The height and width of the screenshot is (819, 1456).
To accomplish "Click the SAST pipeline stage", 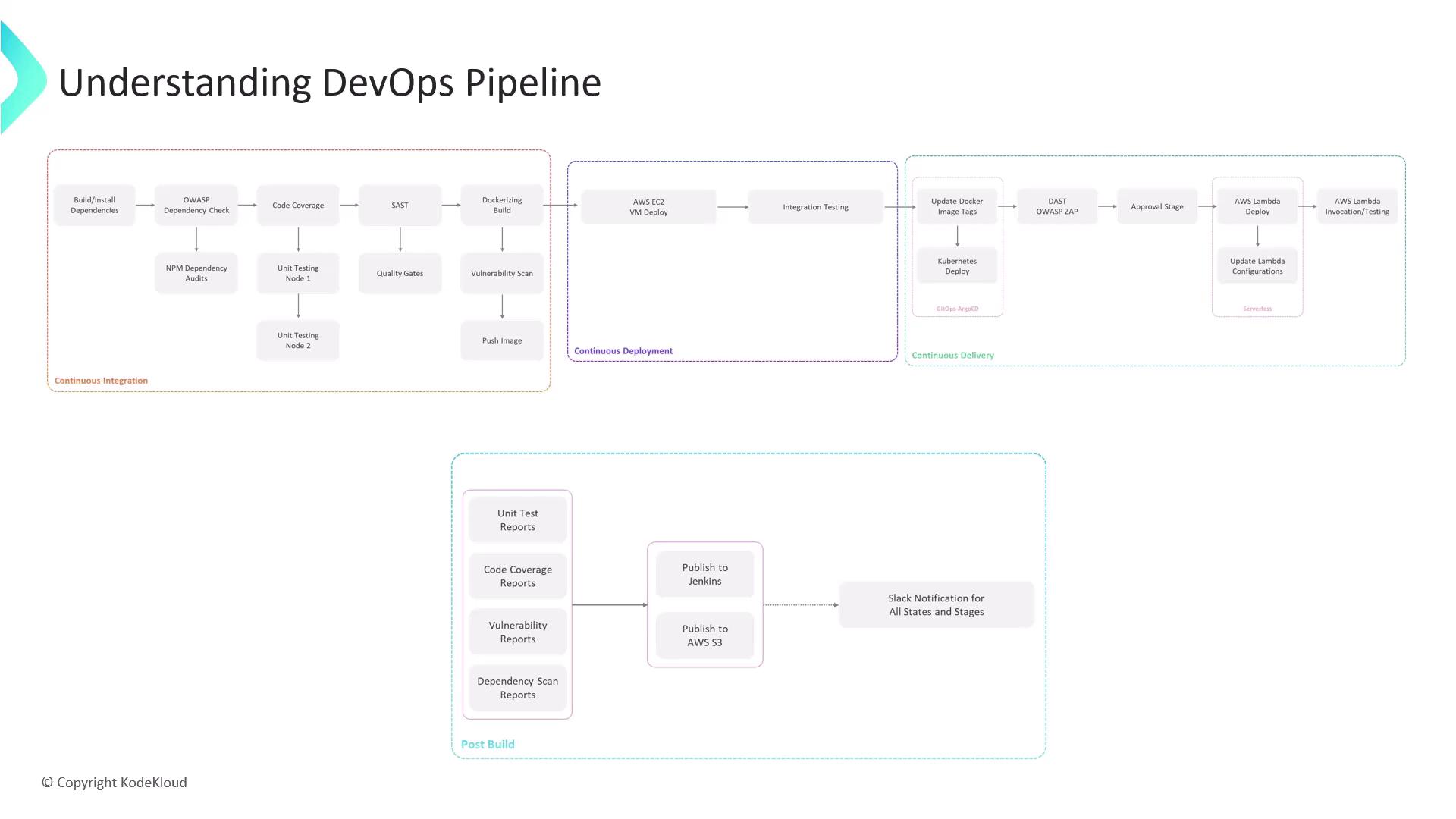I will [400, 206].
